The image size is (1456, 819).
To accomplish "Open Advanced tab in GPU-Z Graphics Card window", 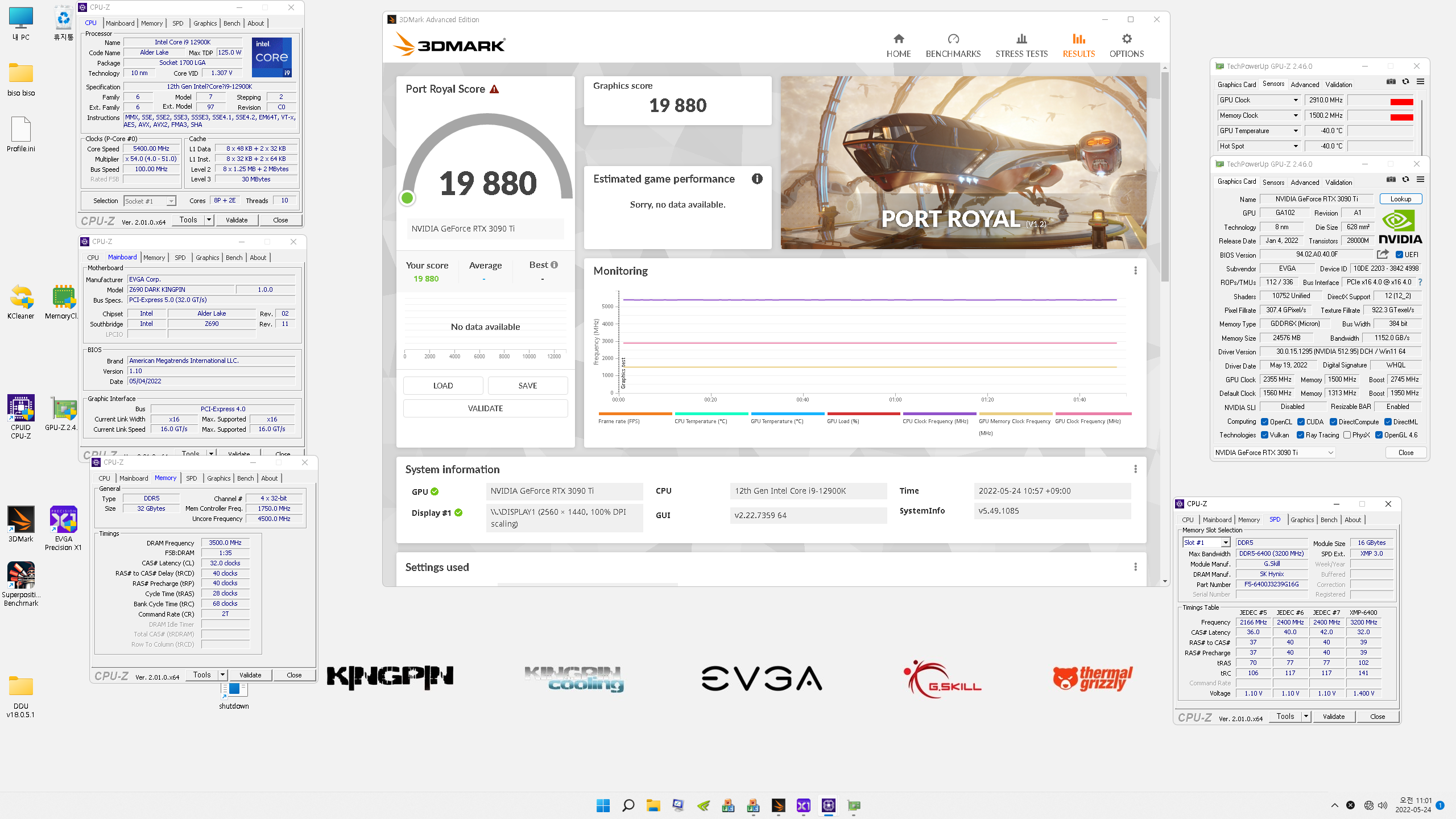I will coord(1305,182).
